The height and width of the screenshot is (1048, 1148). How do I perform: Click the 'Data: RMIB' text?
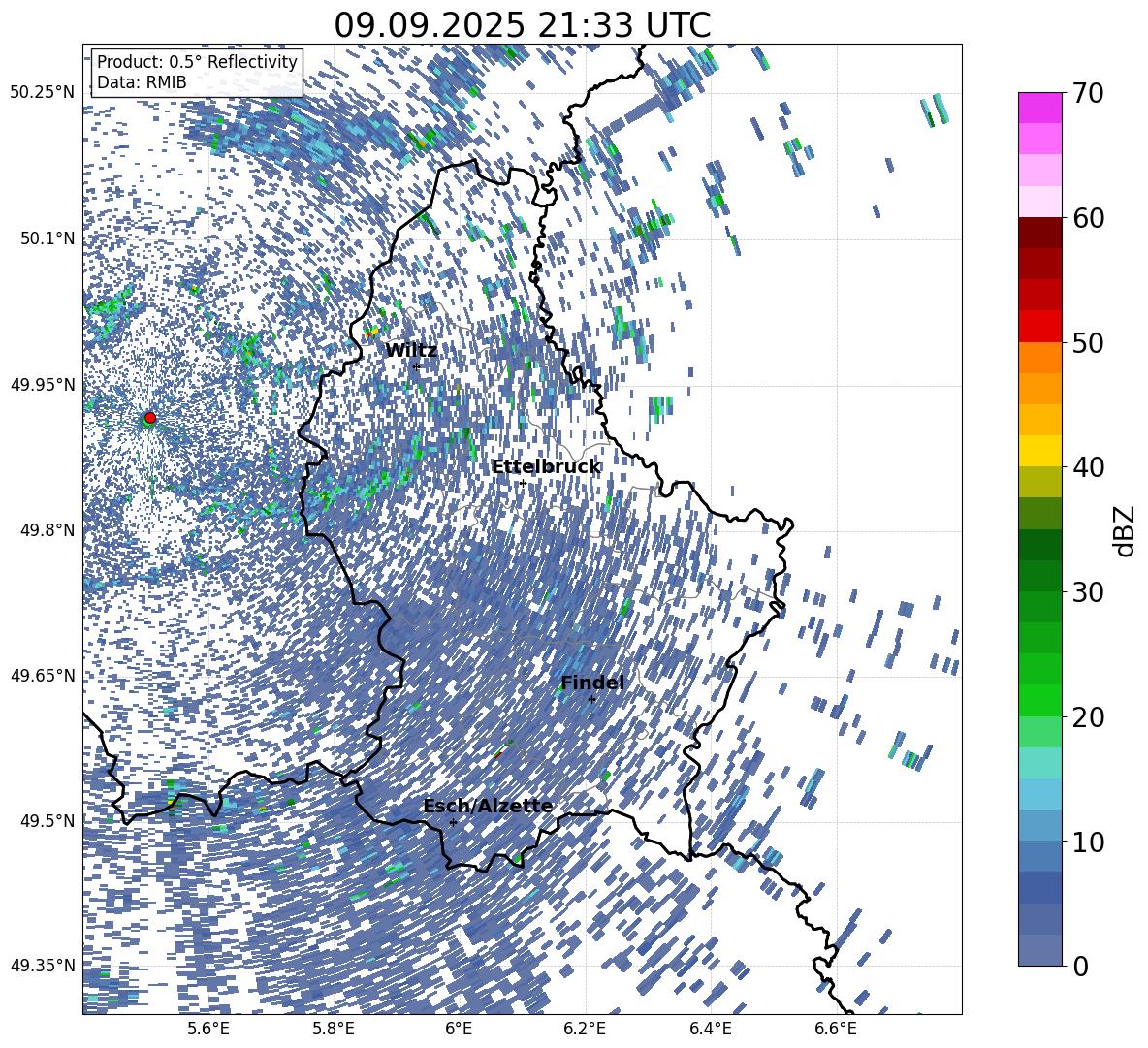tap(142, 82)
